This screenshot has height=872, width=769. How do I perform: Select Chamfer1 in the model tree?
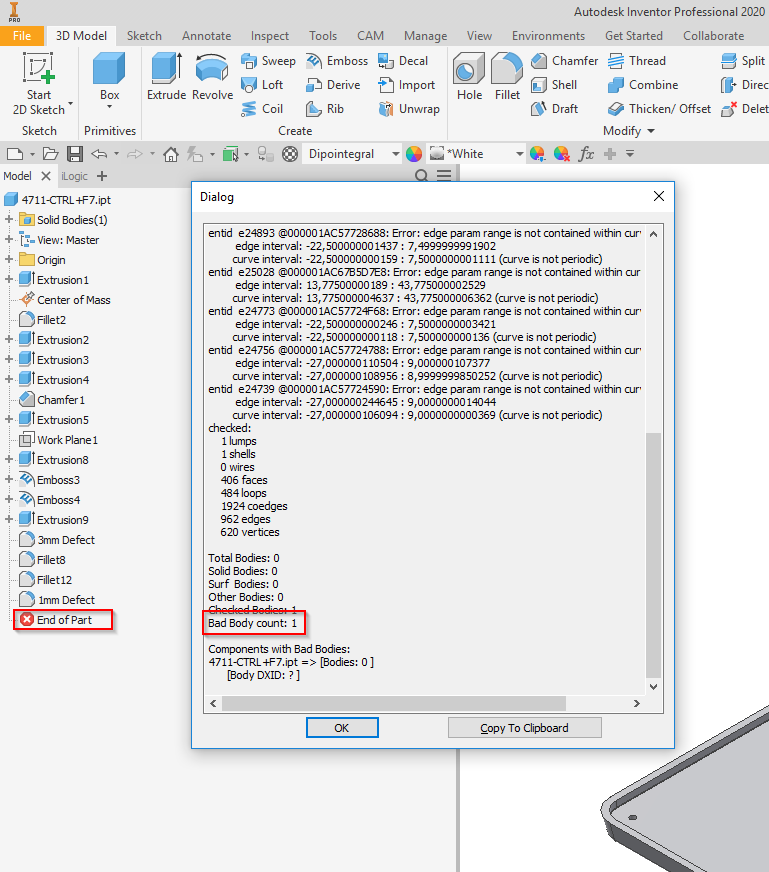click(52, 399)
